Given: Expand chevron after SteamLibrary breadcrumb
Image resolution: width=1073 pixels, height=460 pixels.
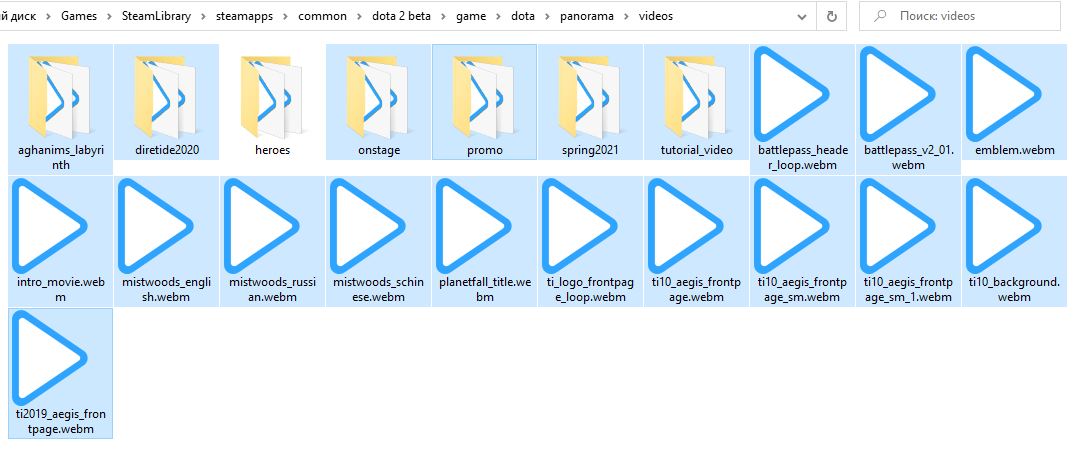Looking at the screenshot, I should 202,16.
